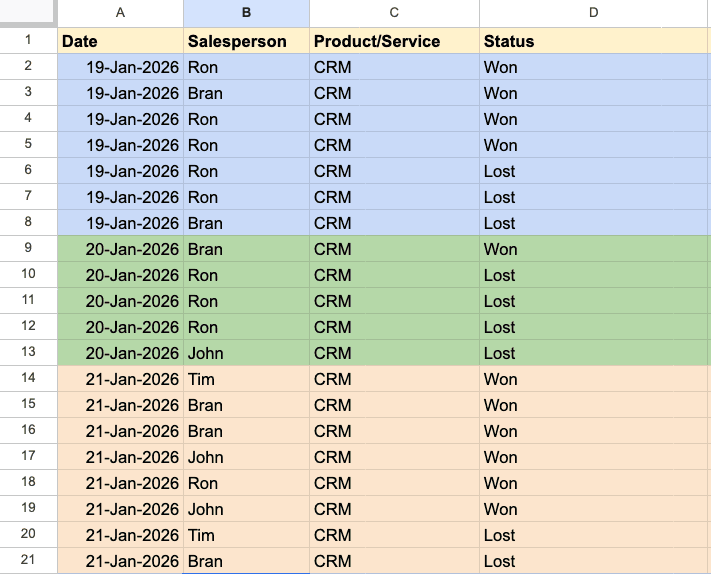Screen dimensions: 711x574
Task: Select 'Won' status in row 9
Action: coord(594,249)
